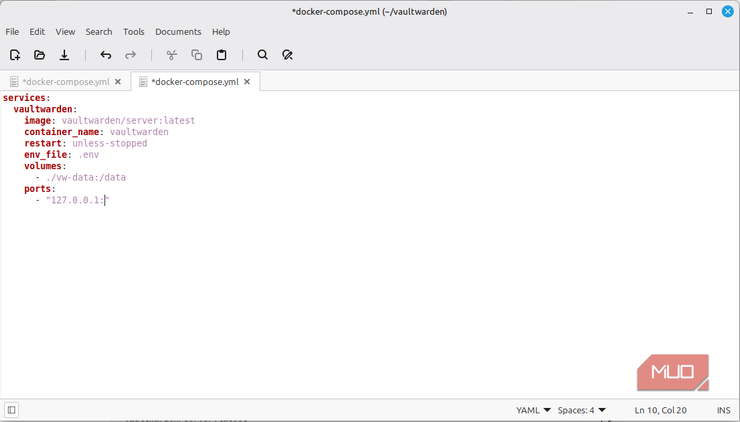Open the Tools menu

tap(134, 32)
